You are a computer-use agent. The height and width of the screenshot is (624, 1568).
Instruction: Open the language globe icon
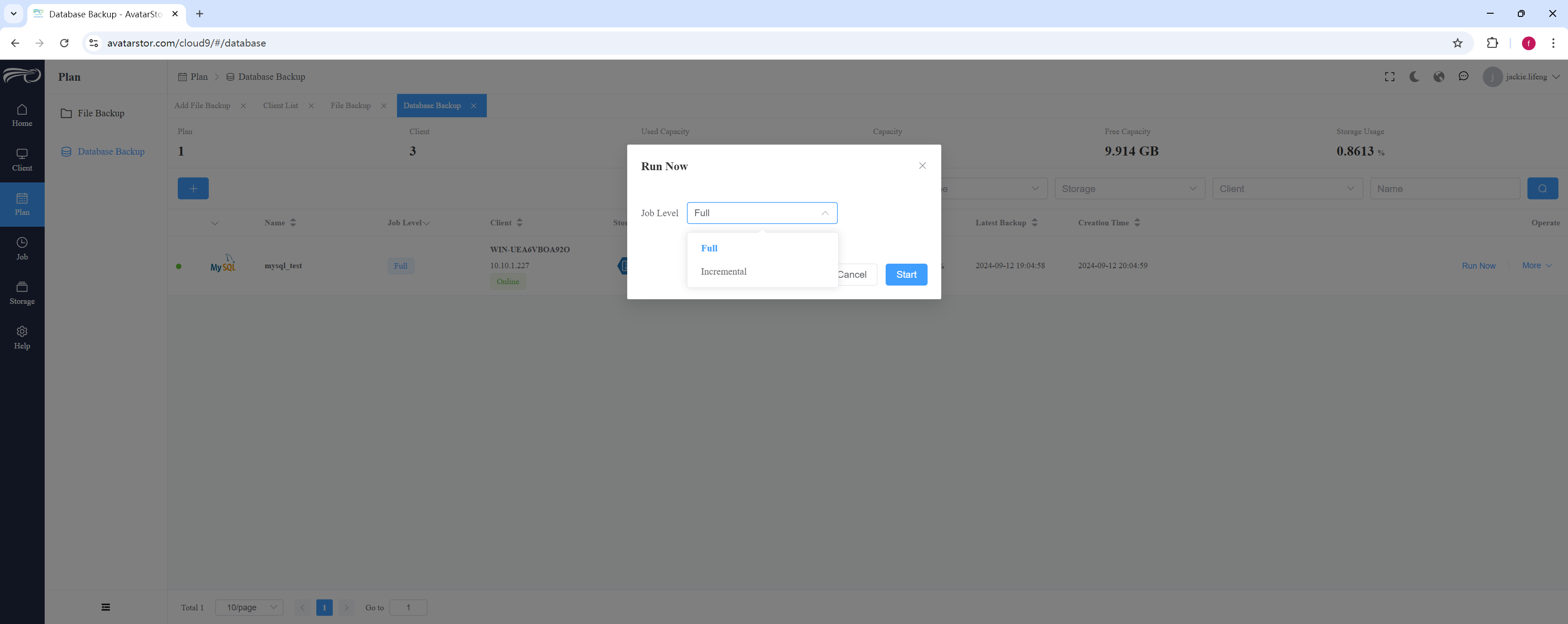point(1439,77)
